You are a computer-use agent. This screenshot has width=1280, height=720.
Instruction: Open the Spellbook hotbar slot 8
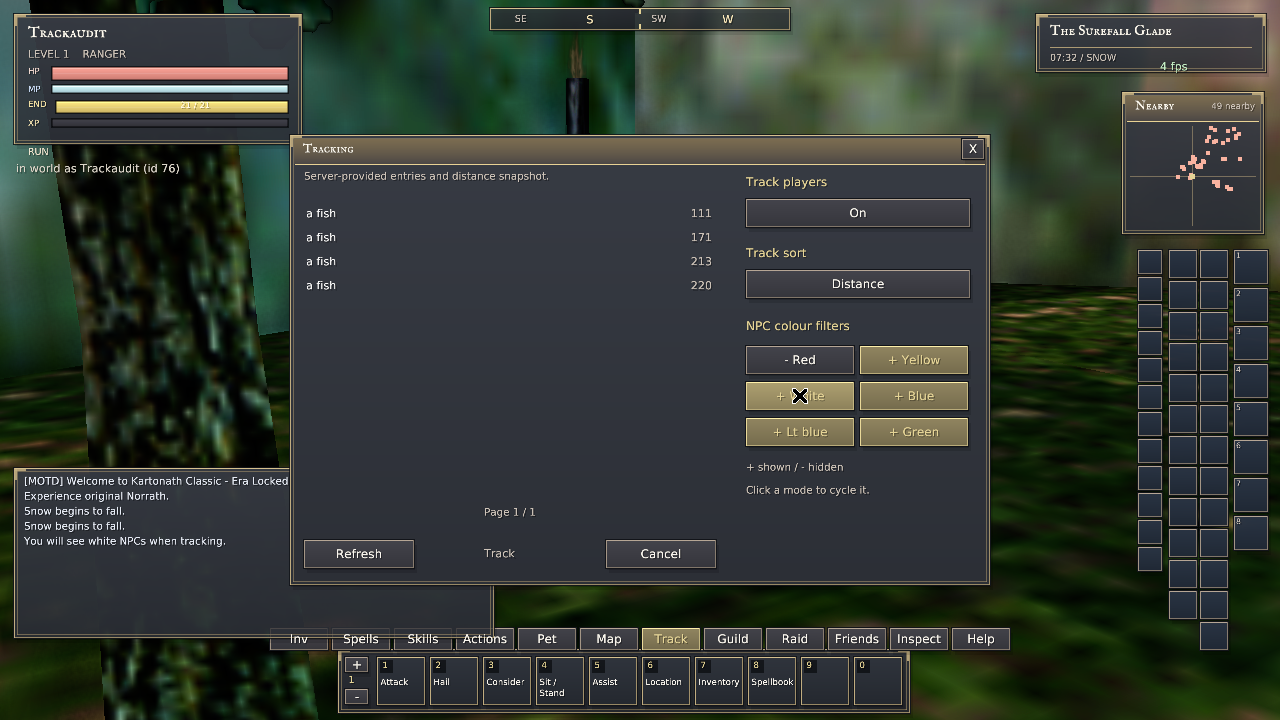click(x=772, y=681)
